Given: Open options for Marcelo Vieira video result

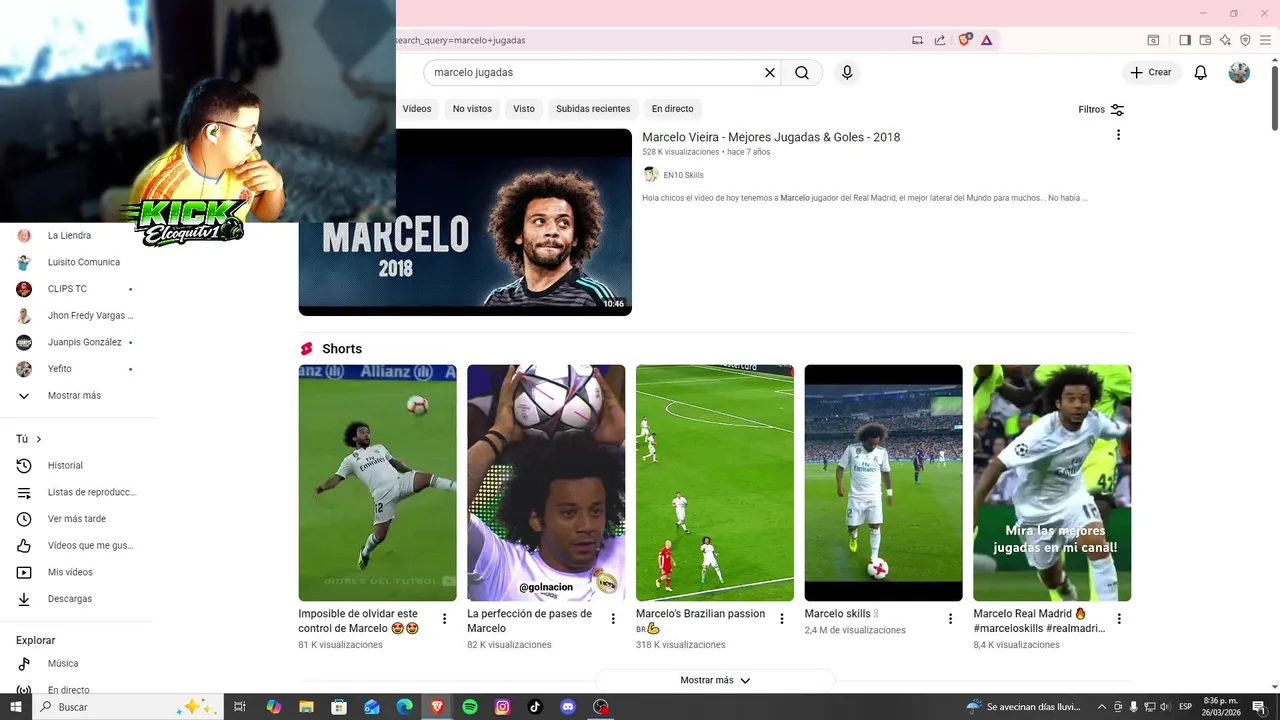Looking at the screenshot, I should (1118, 135).
